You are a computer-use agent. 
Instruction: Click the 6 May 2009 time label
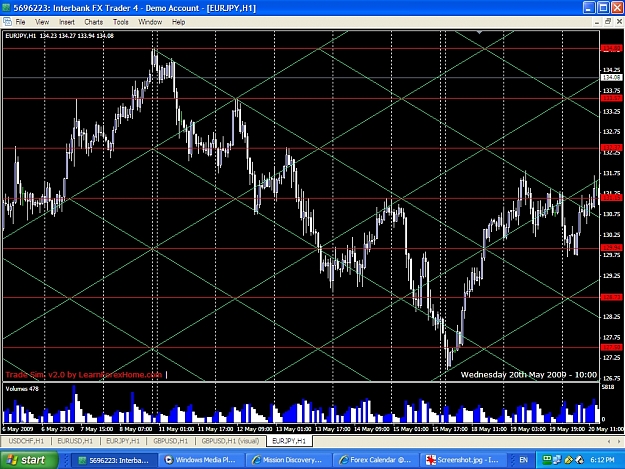[x=18, y=429]
